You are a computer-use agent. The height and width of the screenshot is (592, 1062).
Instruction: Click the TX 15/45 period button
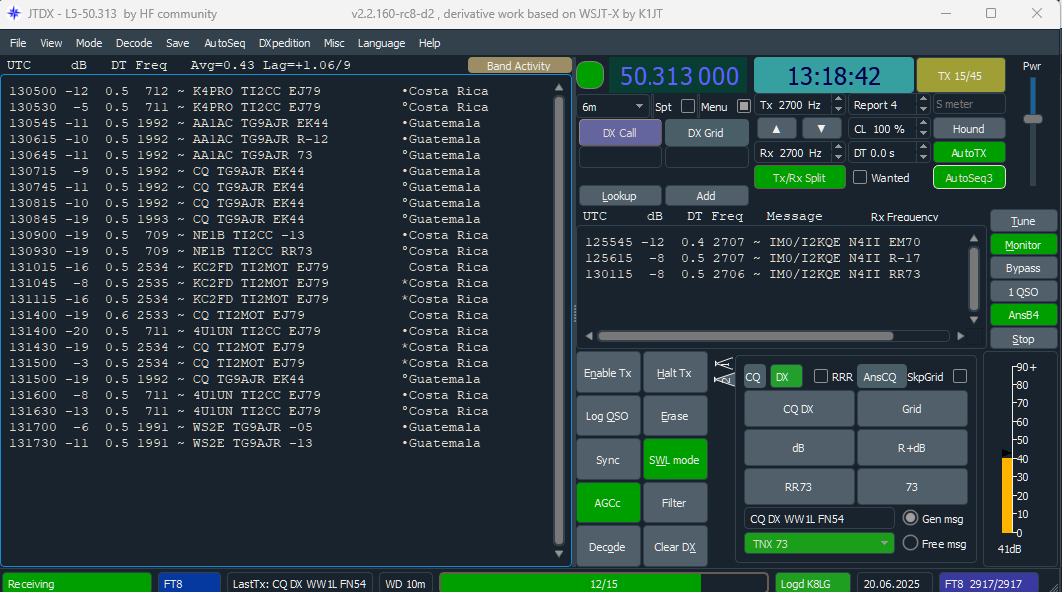(x=960, y=76)
